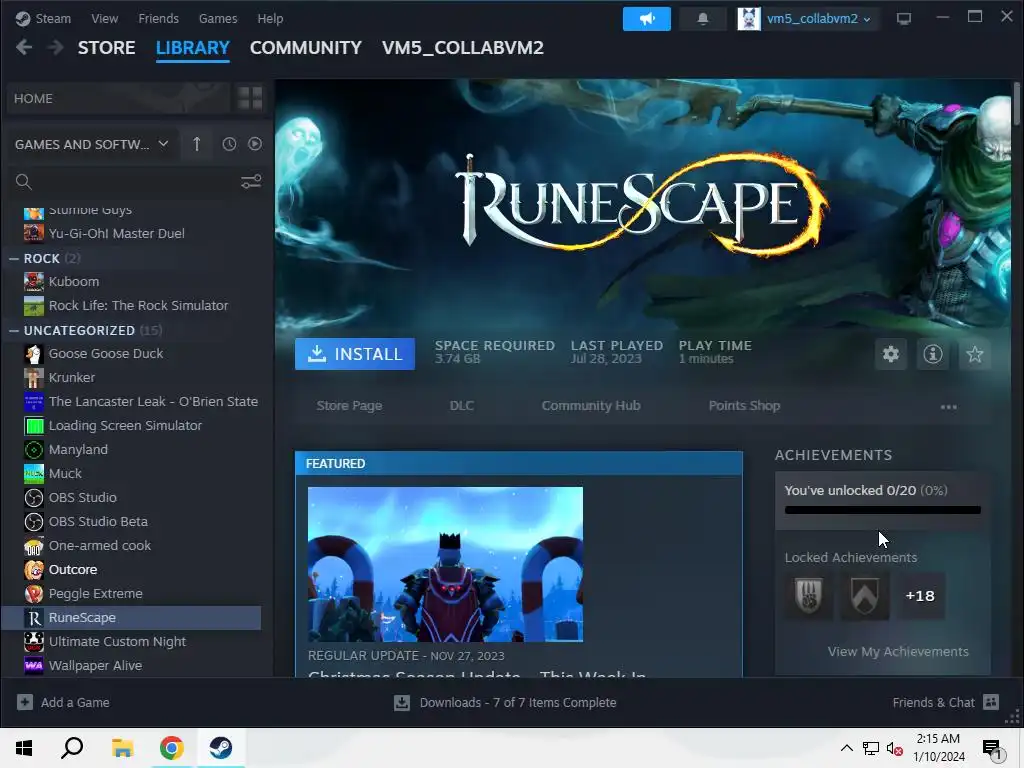
Task: Click the Add a Game plus icon
Action: 25,702
